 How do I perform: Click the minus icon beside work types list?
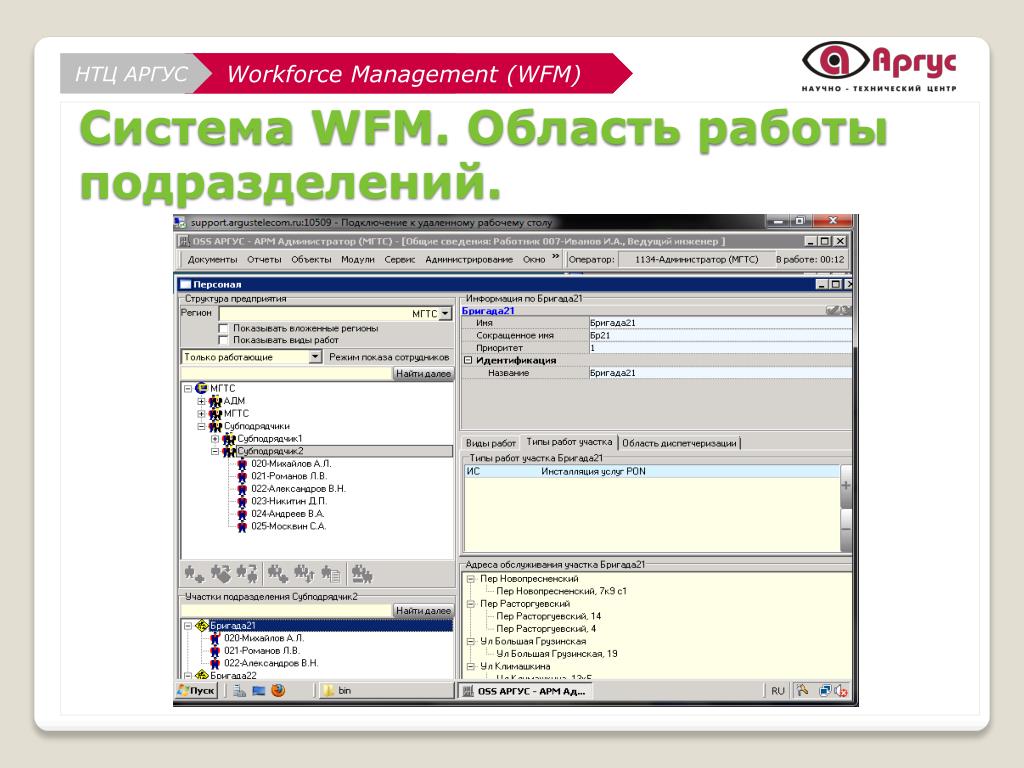pos(846,528)
